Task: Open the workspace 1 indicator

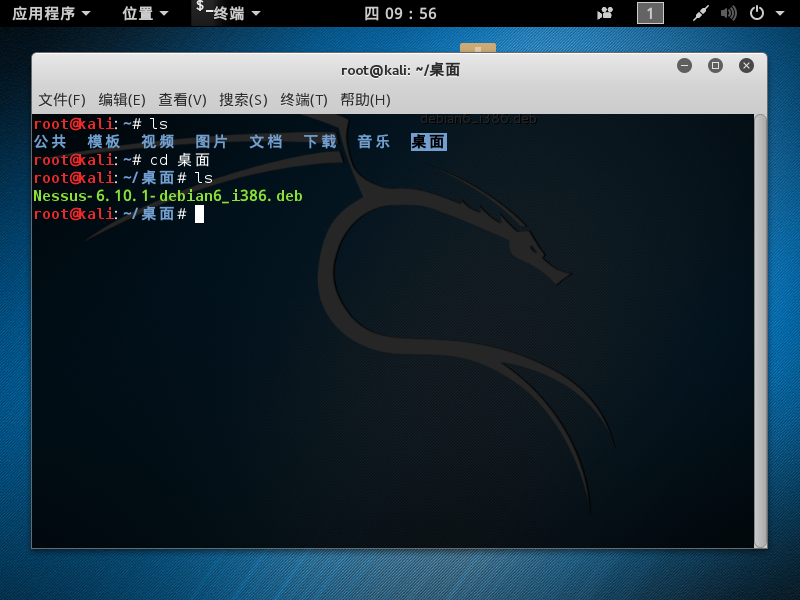Action: [x=650, y=13]
